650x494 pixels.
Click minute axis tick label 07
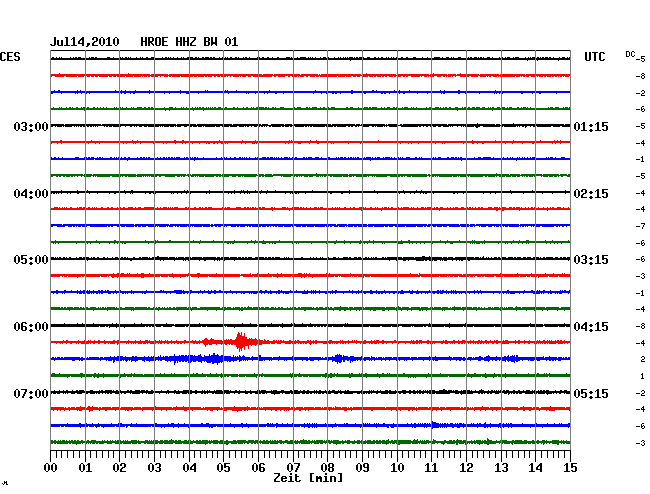click(x=293, y=468)
